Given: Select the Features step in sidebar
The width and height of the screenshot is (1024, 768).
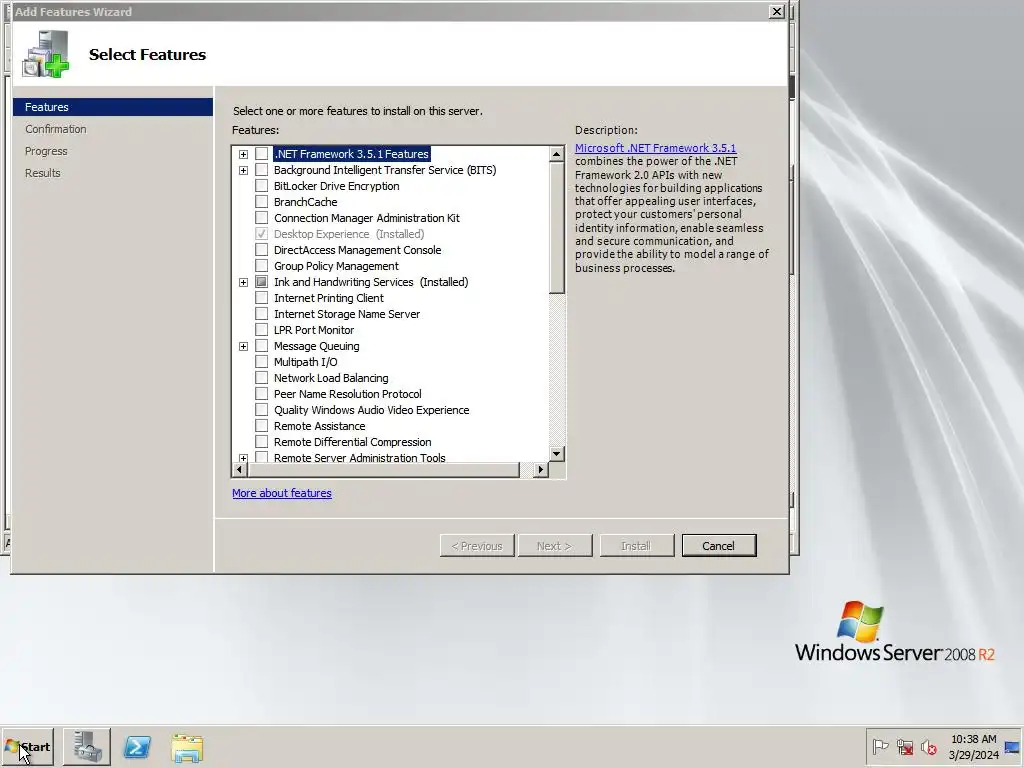Looking at the screenshot, I should pos(113,107).
